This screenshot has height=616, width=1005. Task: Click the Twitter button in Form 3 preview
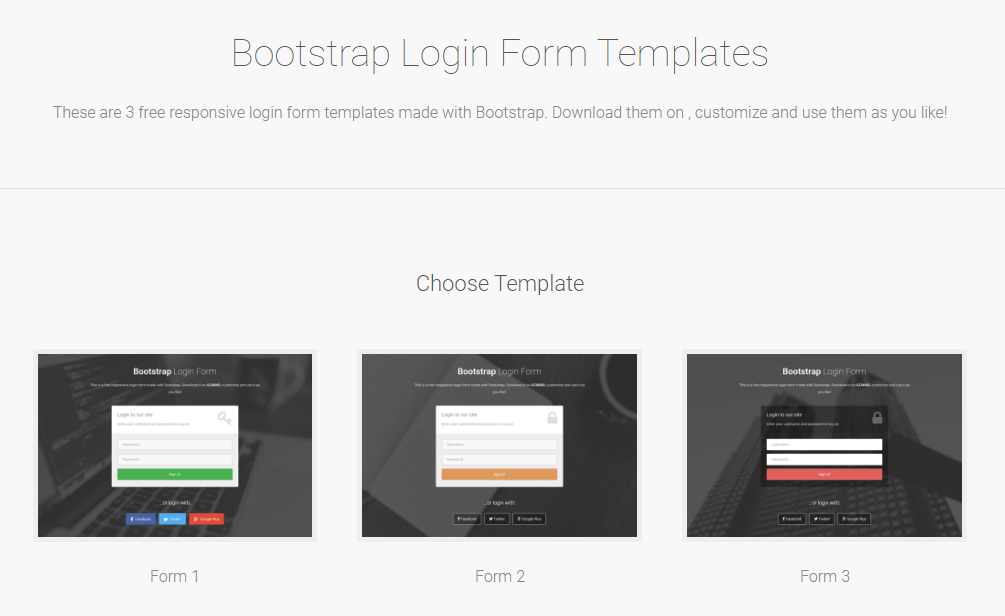(823, 519)
